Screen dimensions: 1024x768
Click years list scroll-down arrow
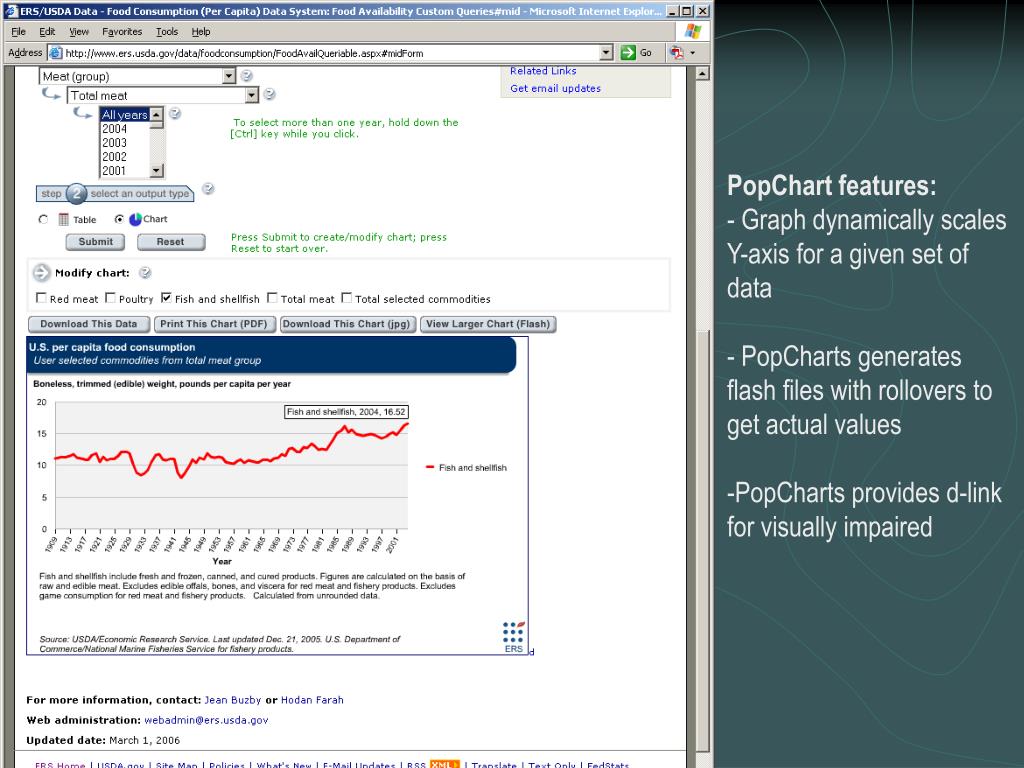click(x=156, y=171)
